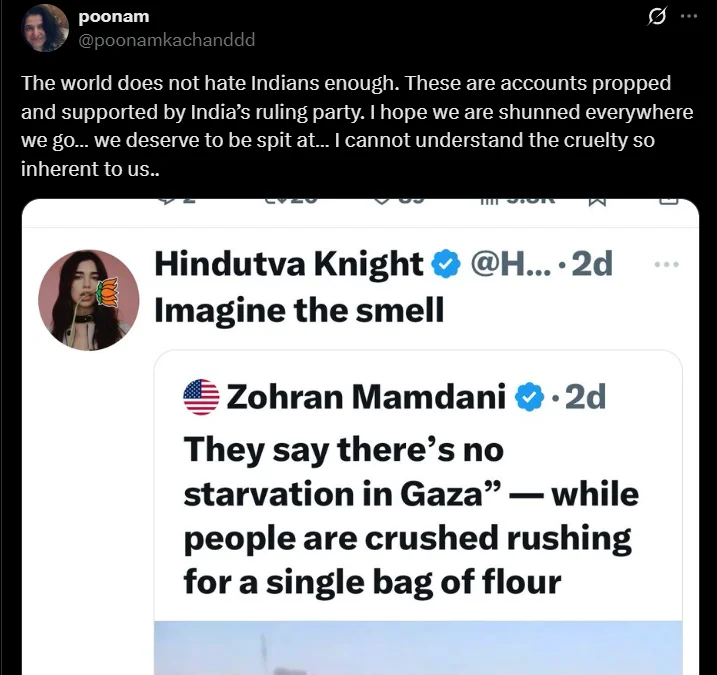Click Hindutva Knight's blue verified badge
This screenshot has height=675, width=717.
(445, 265)
